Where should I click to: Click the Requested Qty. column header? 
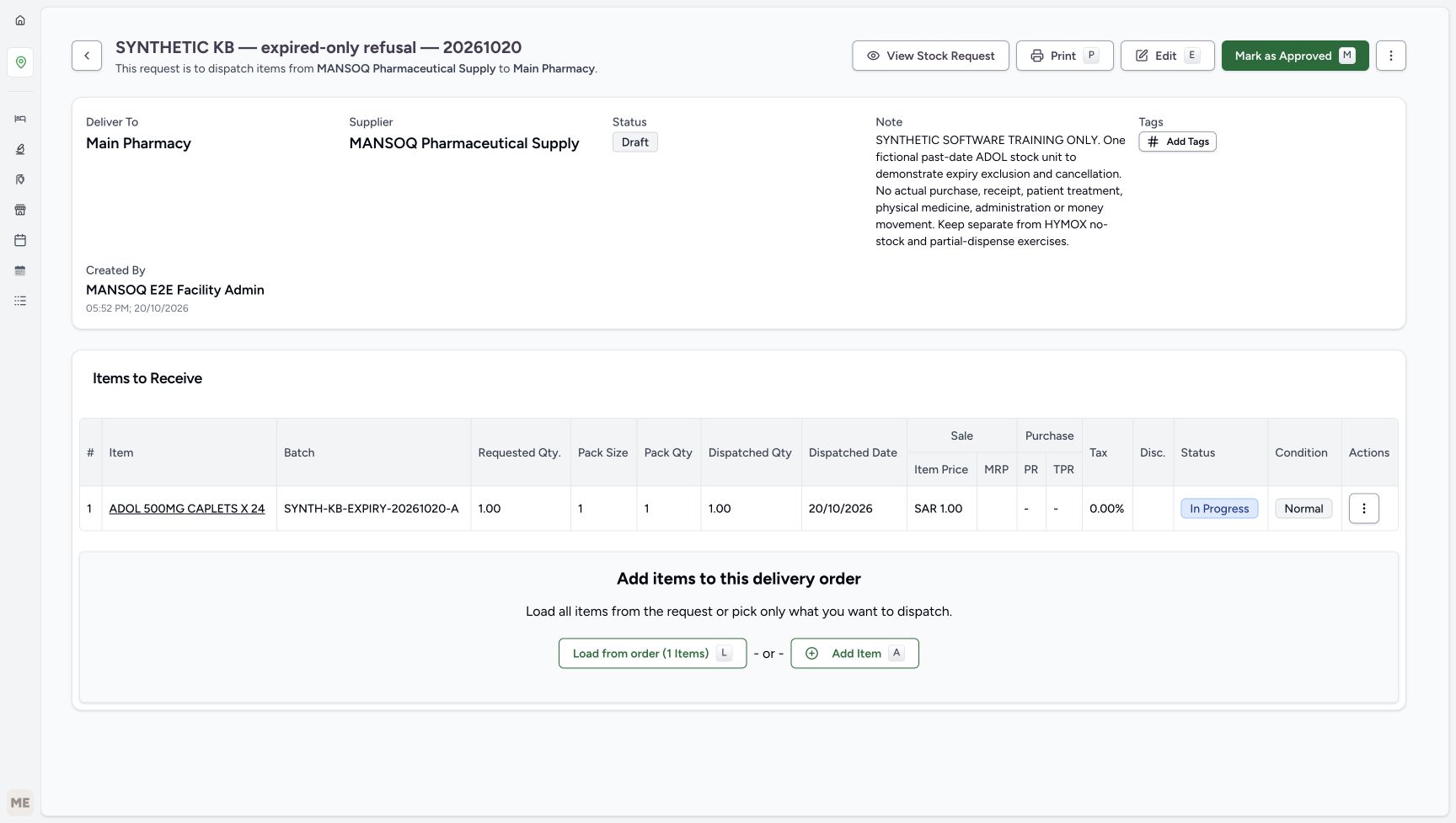pos(519,452)
